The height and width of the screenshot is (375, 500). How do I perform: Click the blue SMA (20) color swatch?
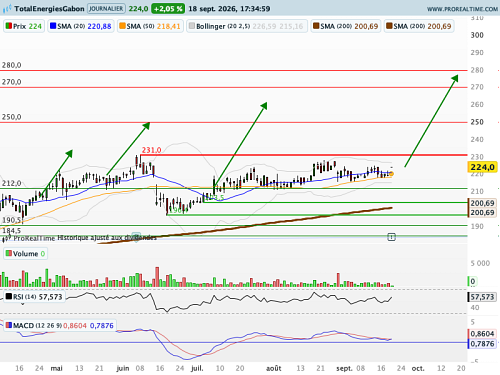53,26
